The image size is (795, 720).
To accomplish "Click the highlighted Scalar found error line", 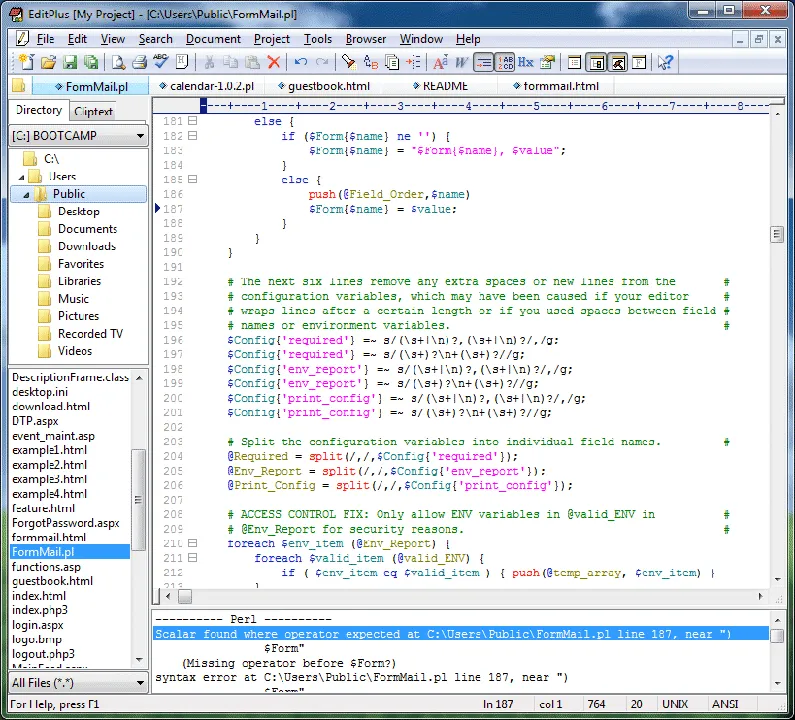I will (x=460, y=634).
